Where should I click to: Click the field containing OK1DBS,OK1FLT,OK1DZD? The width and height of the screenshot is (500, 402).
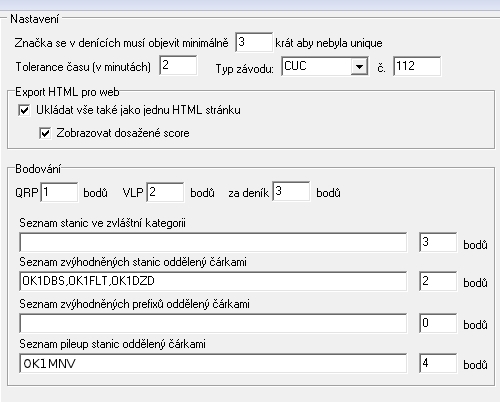click(x=213, y=281)
